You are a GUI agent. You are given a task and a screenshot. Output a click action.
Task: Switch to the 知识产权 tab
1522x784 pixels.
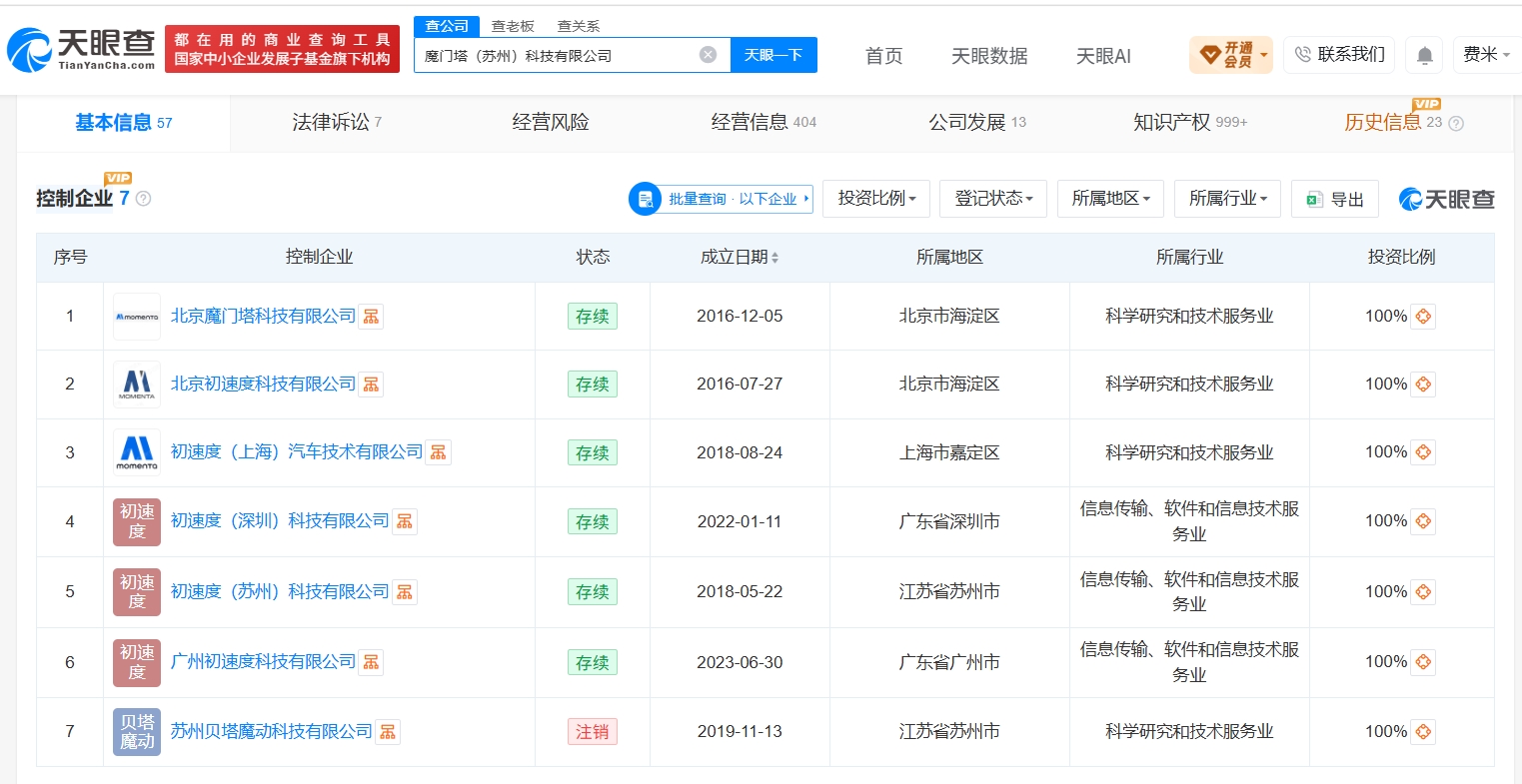(x=1190, y=123)
